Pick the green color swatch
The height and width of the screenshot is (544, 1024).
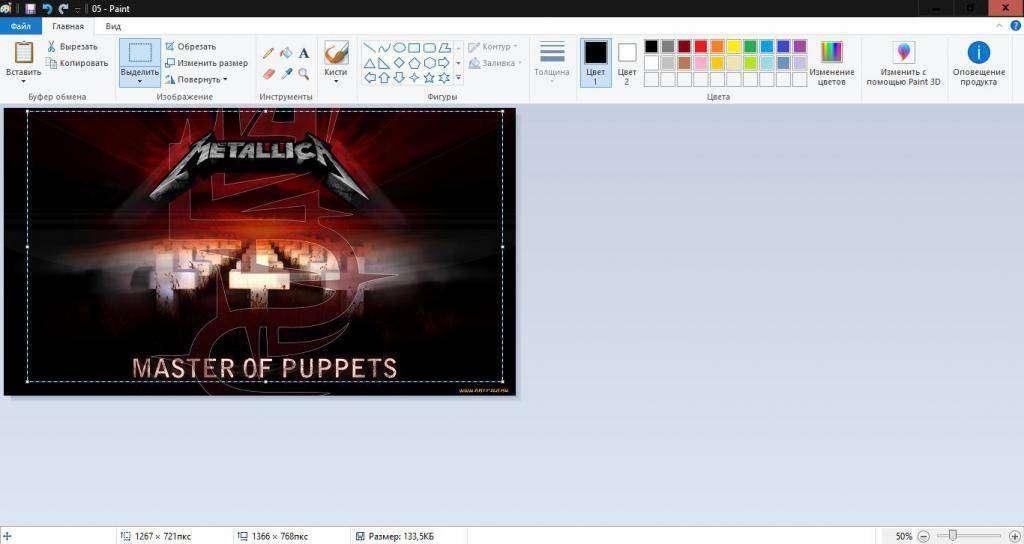(x=750, y=46)
